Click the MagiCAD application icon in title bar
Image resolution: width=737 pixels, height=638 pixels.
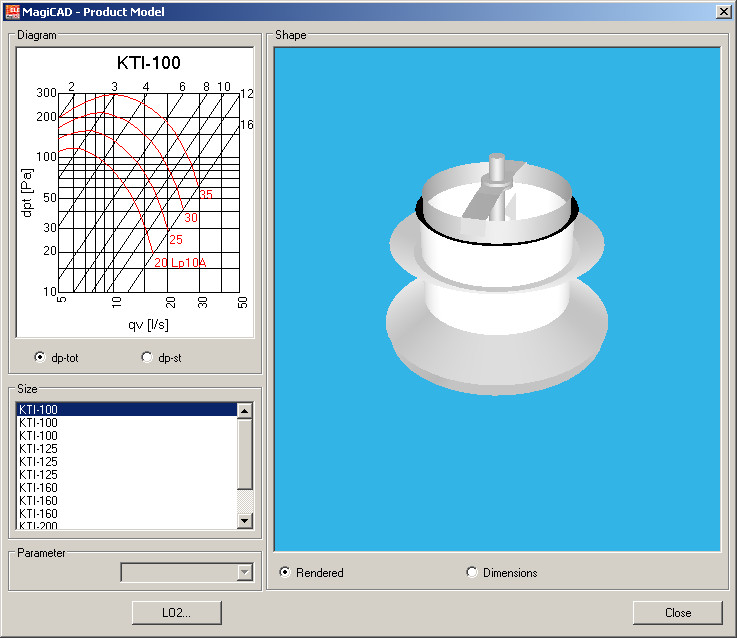pyautogui.click(x=12, y=11)
